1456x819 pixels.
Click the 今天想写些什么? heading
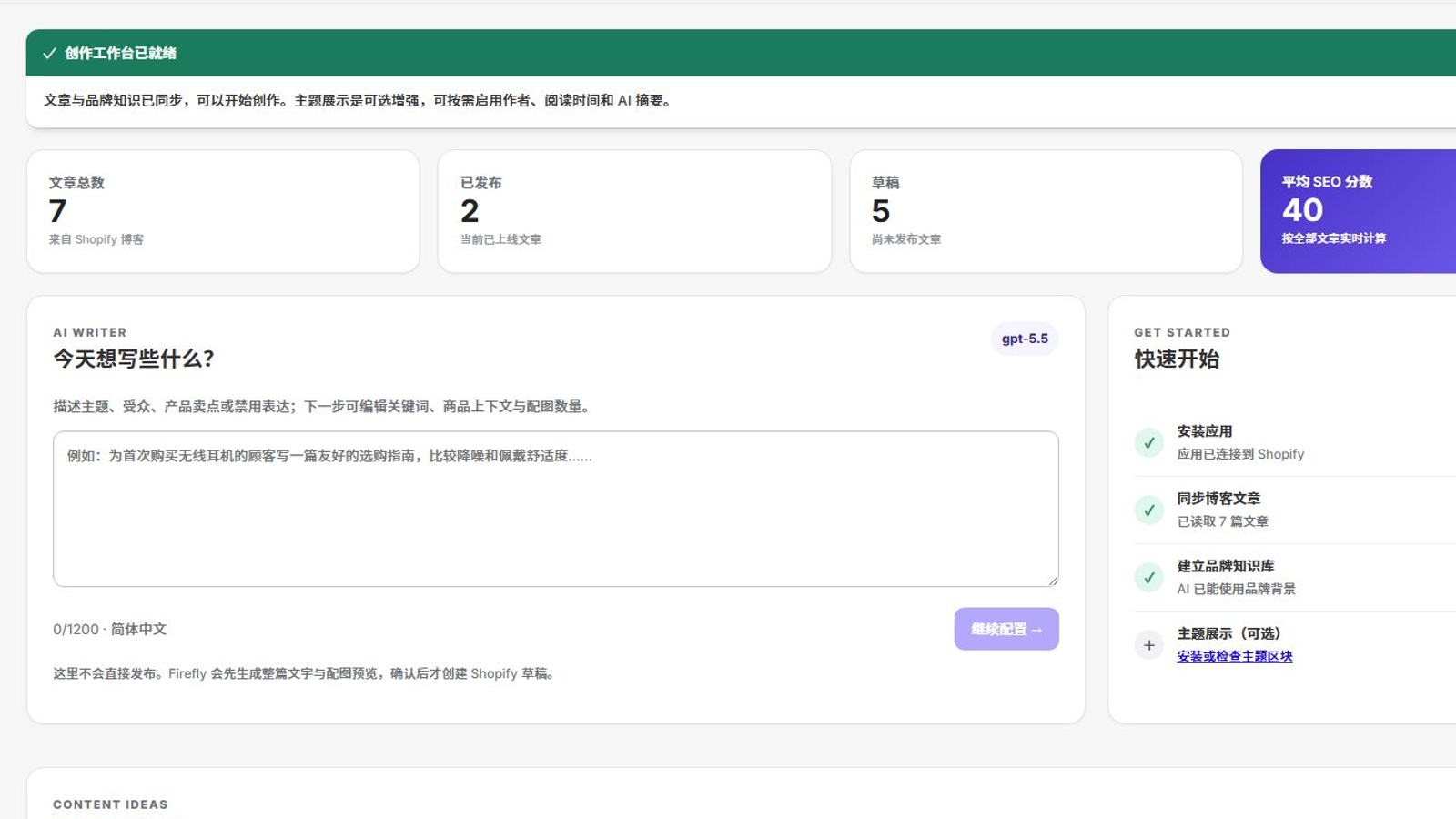[134, 359]
